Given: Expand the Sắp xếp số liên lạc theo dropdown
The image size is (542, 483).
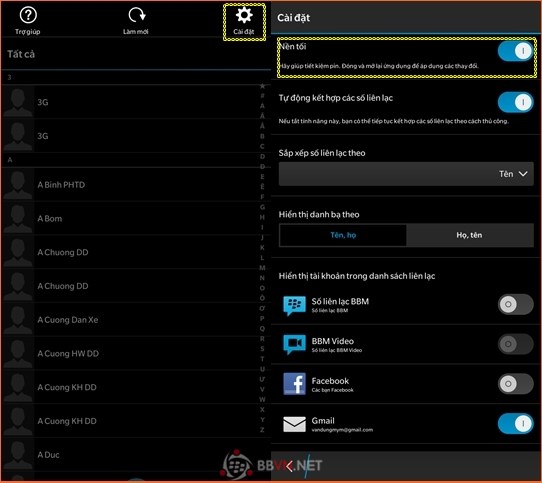Looking at the screenshot, I should (x=406, y=174).
